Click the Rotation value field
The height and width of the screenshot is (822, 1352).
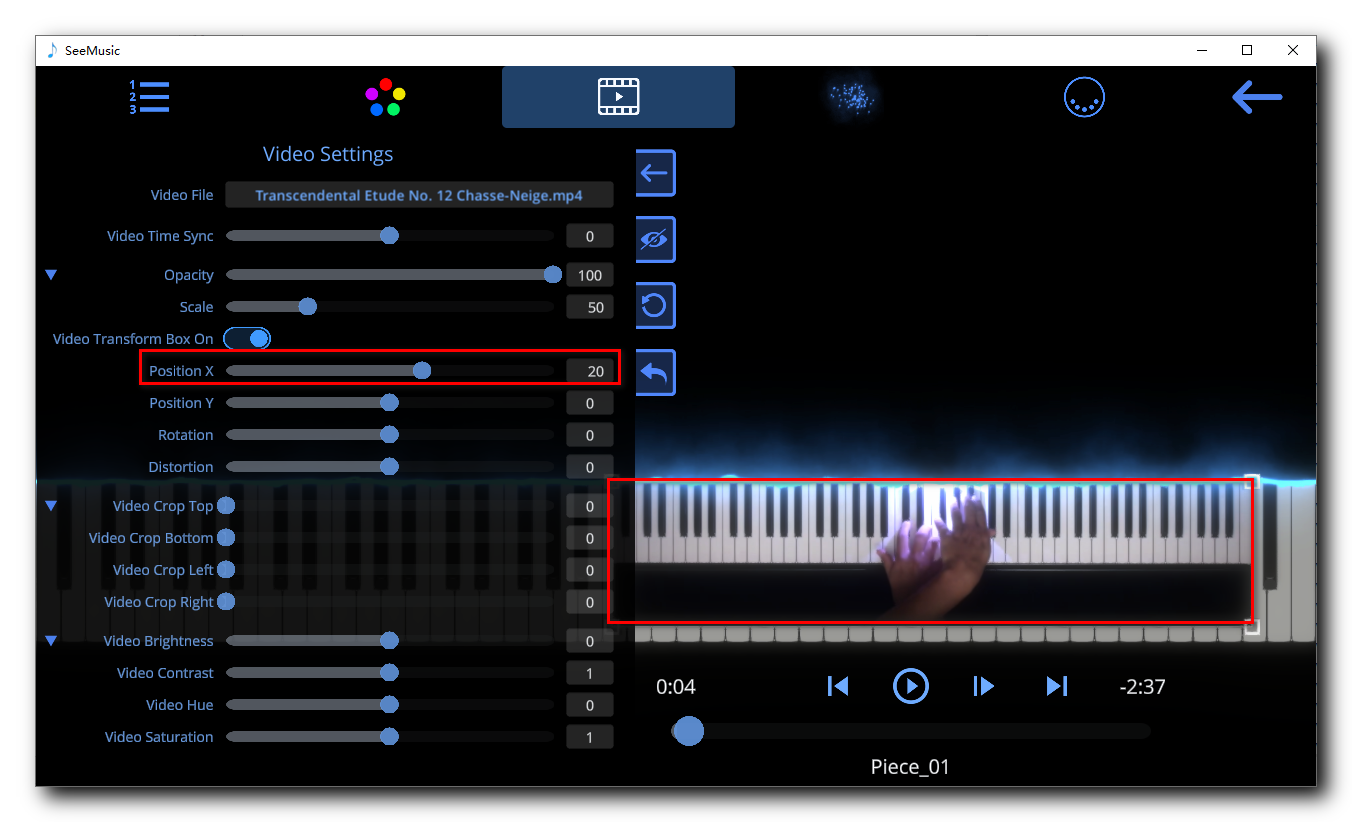pos(590,435)
